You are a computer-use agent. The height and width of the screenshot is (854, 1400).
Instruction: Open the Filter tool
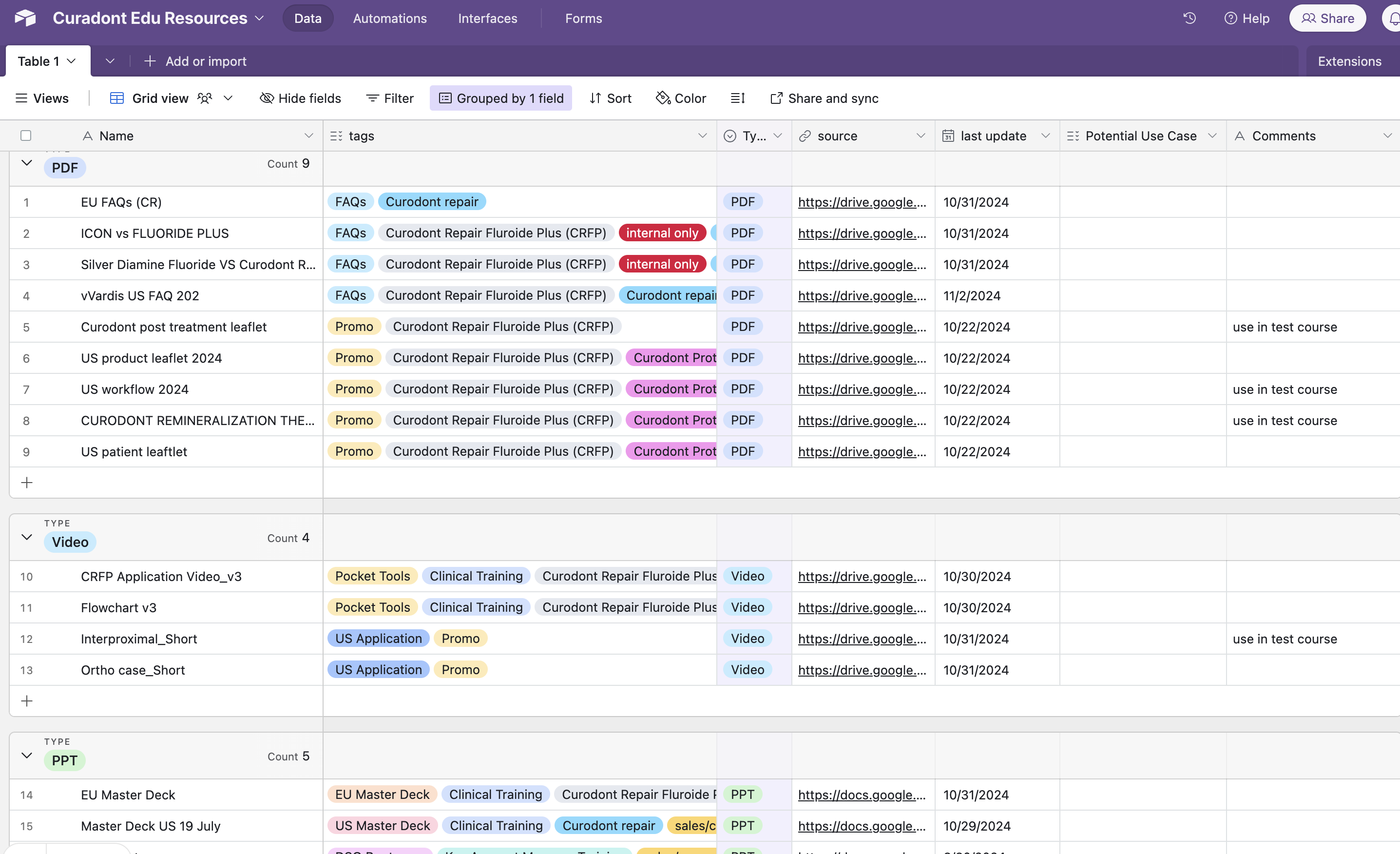(390, 98)
